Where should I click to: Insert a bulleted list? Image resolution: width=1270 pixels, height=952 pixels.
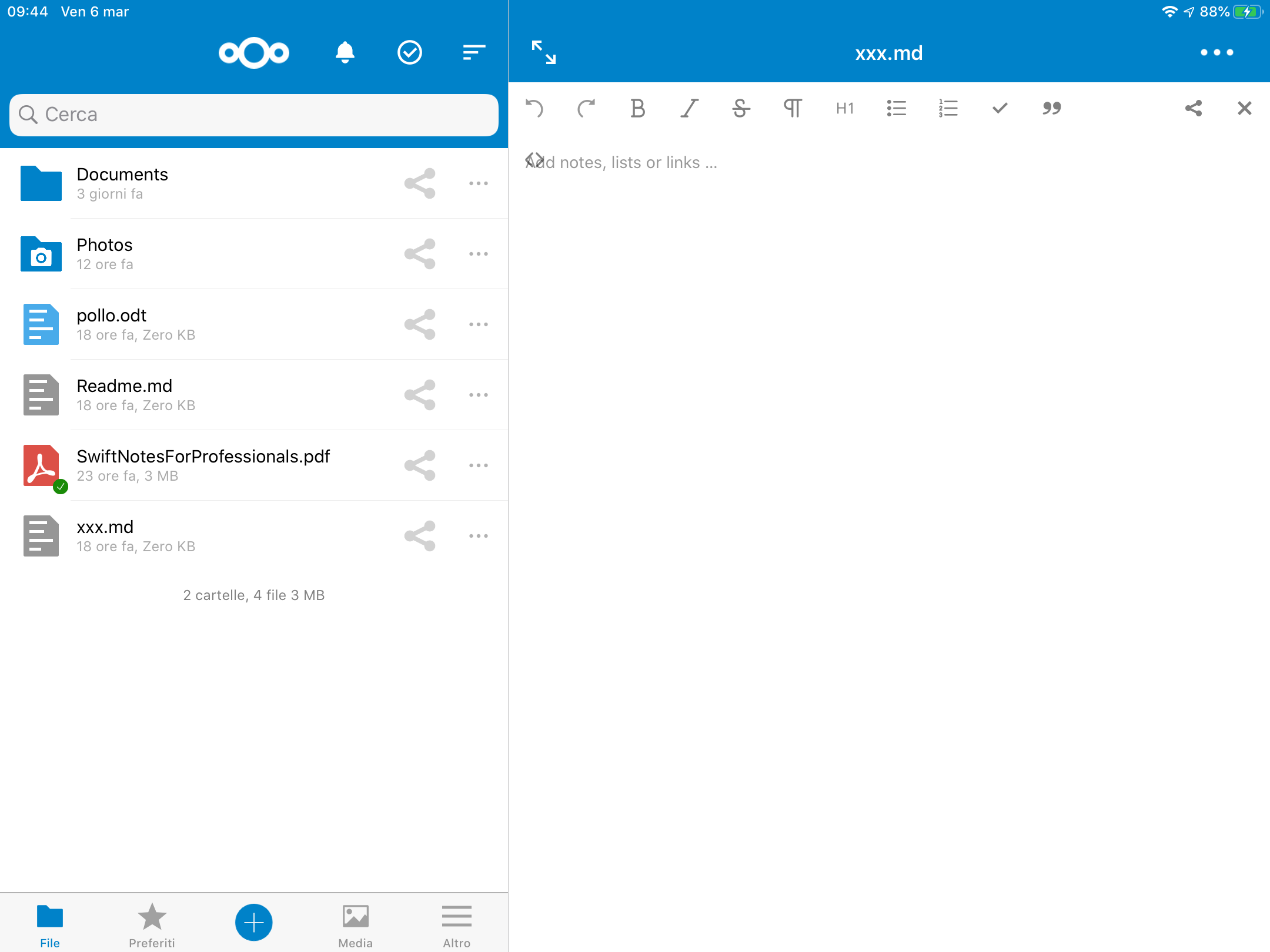(x=897, y=108)
